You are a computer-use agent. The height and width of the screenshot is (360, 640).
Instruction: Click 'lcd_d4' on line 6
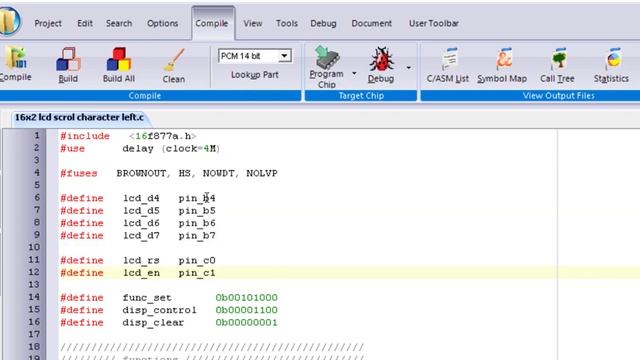tap(141, 198)
